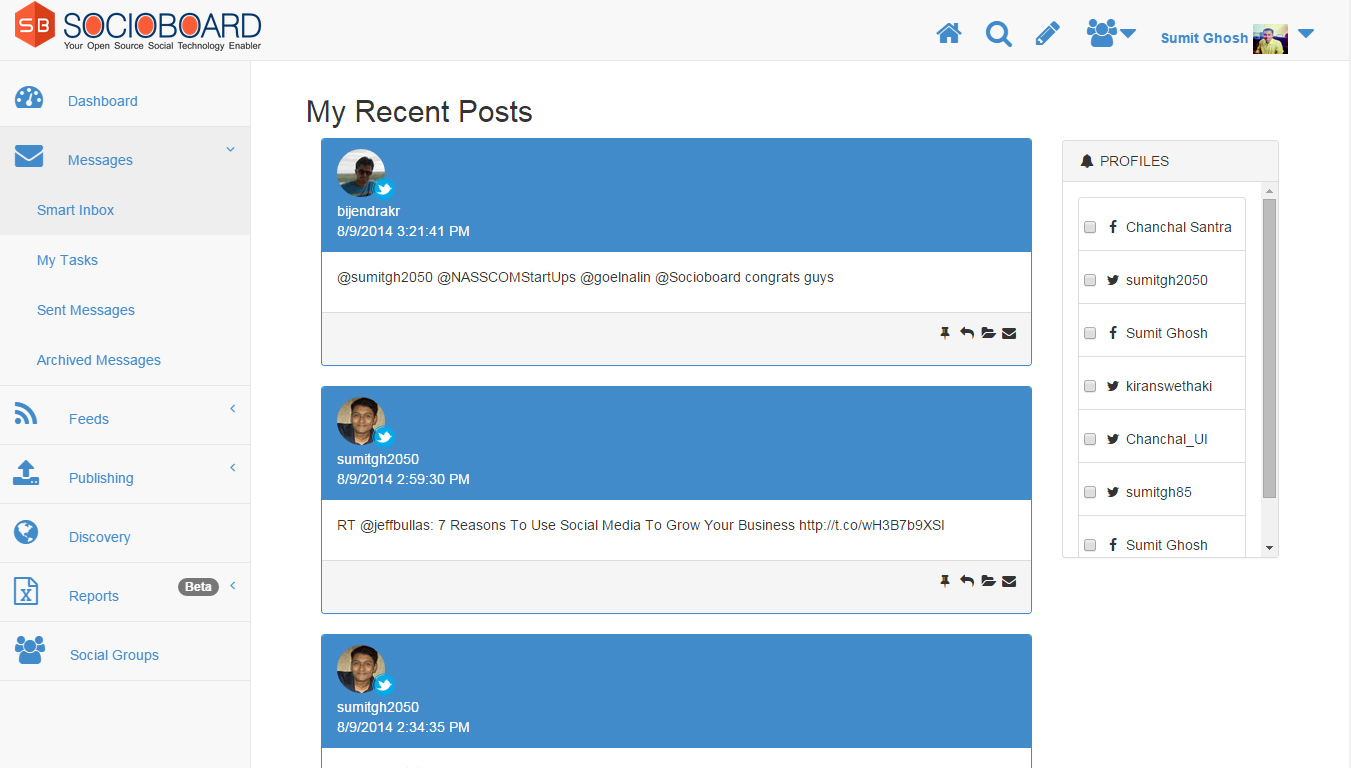Open the home icon in header

coord(949,34)
